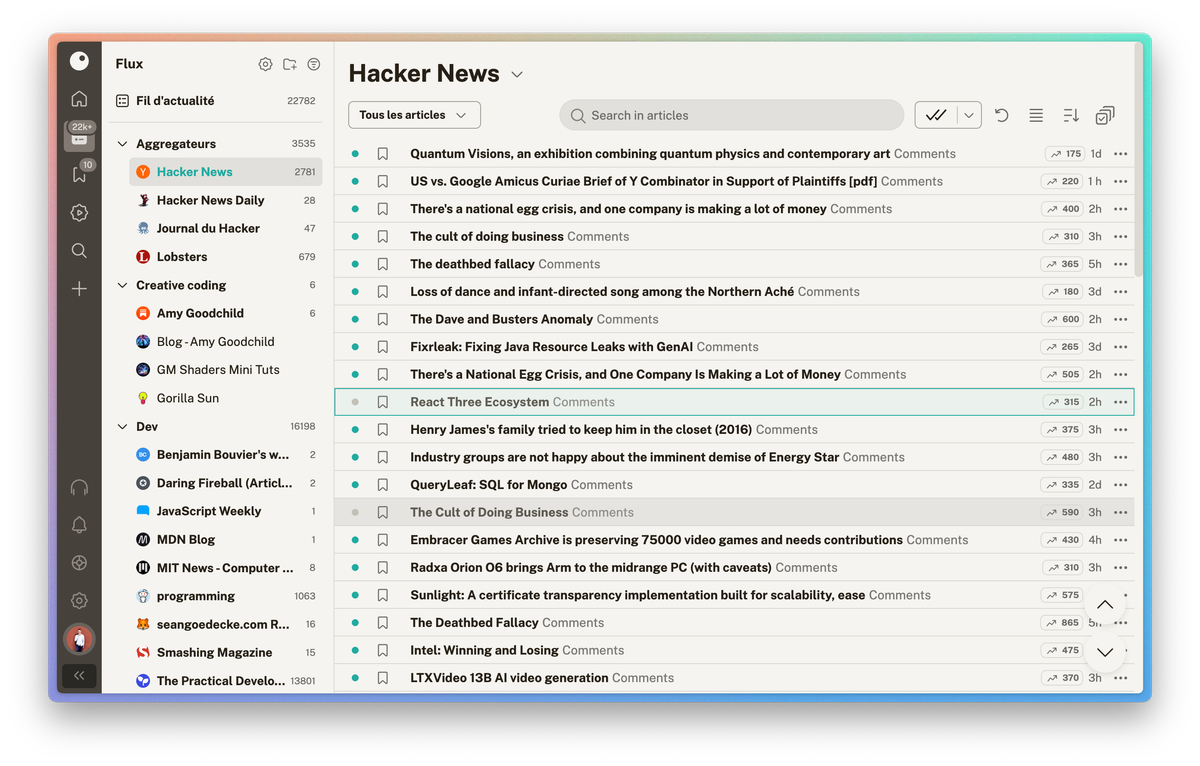The image size is (1200, 766).
Task: Click the add new feed plus icon
Action: coord(79,289)
